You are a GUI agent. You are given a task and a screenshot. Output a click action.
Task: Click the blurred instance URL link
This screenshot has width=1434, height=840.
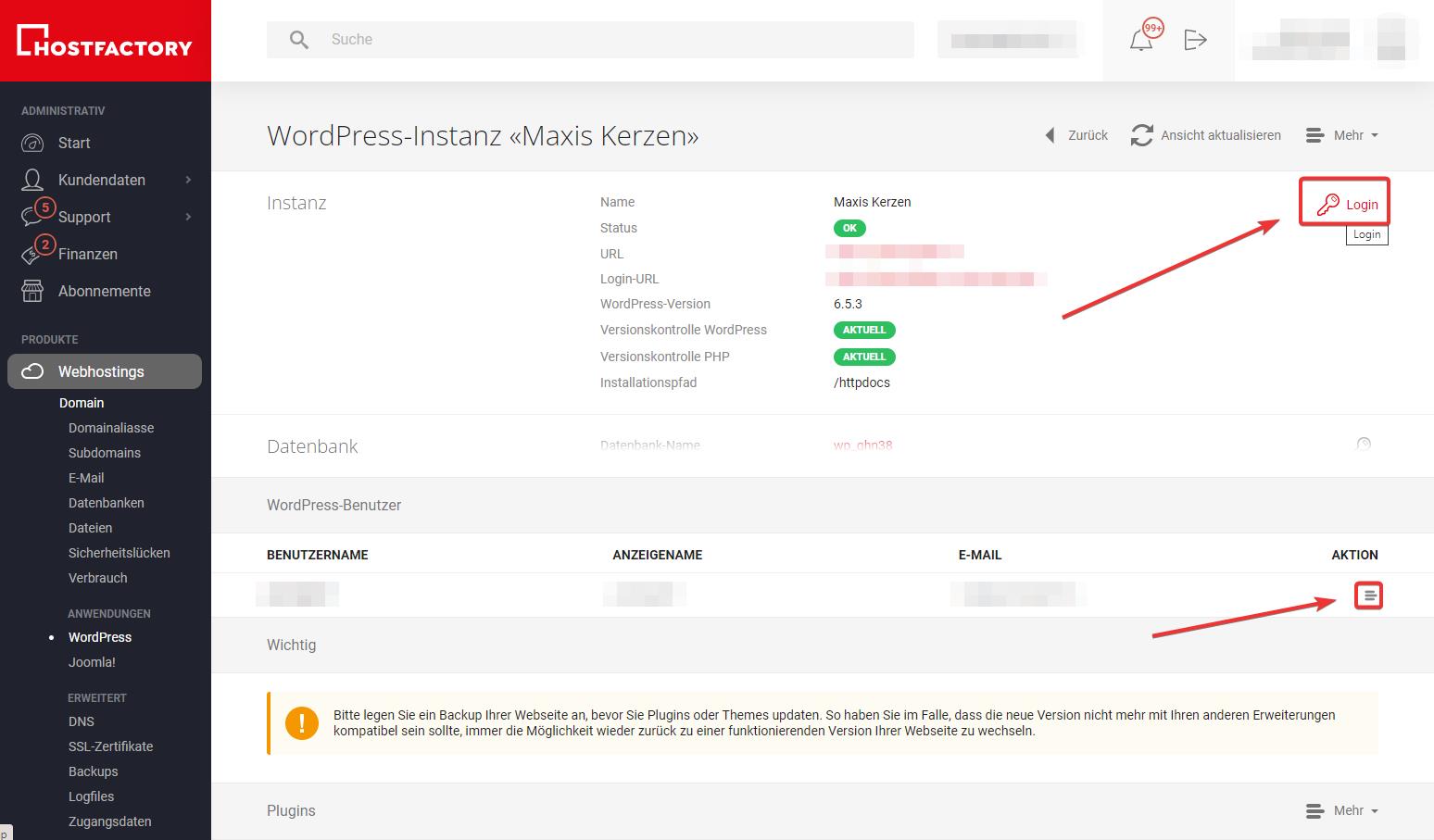895,252
